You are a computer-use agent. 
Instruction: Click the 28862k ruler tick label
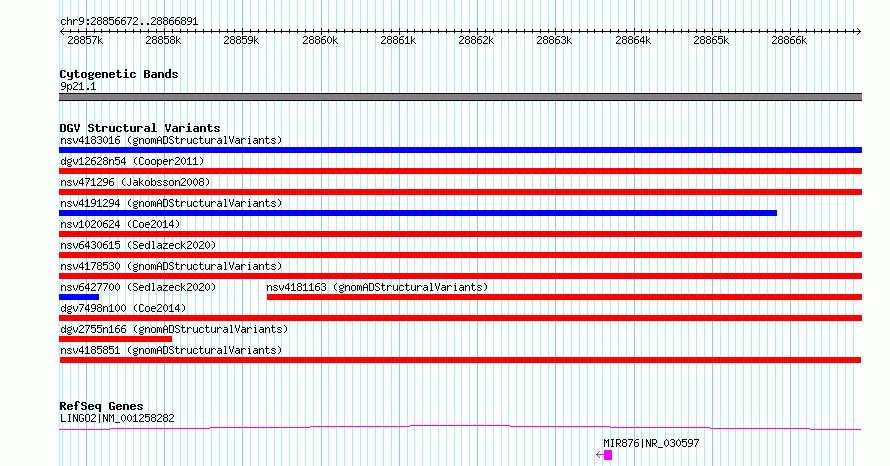click(x=476, y=40)
